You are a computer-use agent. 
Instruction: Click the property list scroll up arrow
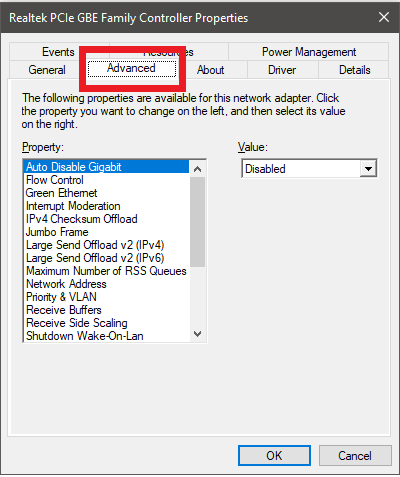197,169
